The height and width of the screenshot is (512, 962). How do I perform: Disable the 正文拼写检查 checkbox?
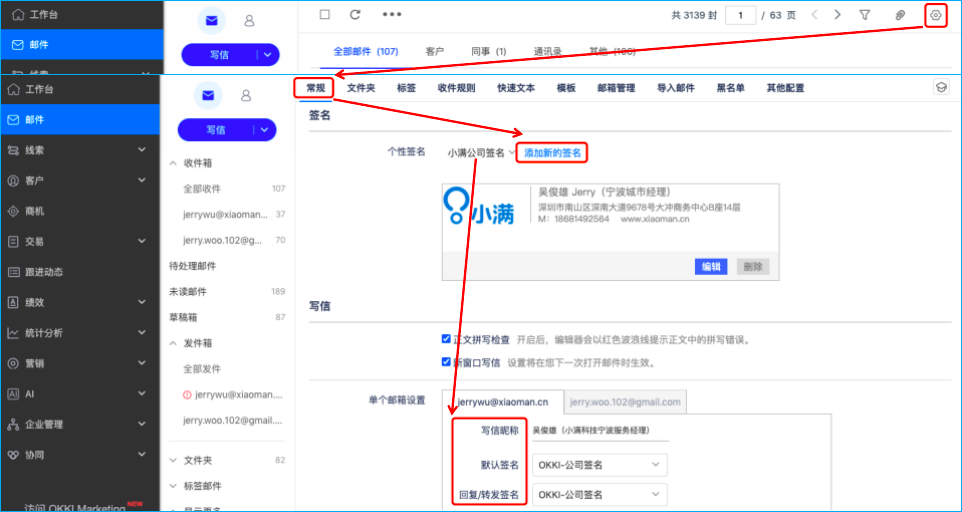446,339
